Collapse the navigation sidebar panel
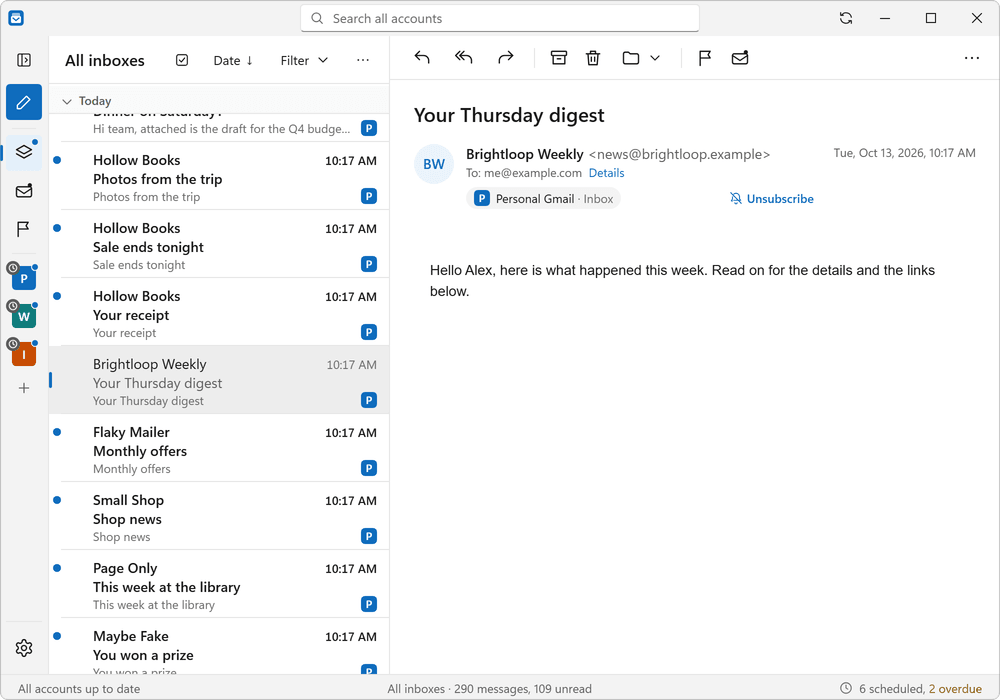 pos(24,60)
